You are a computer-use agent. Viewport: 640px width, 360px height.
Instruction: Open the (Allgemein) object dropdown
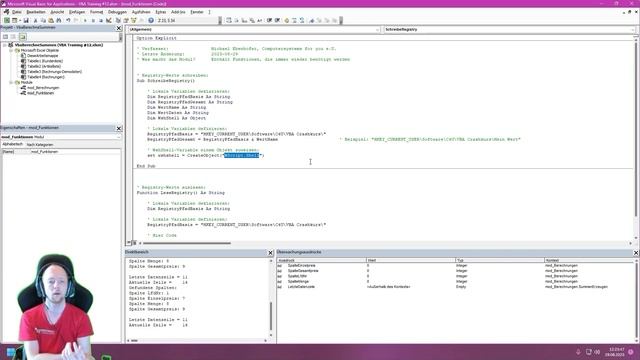pos(377,29)
